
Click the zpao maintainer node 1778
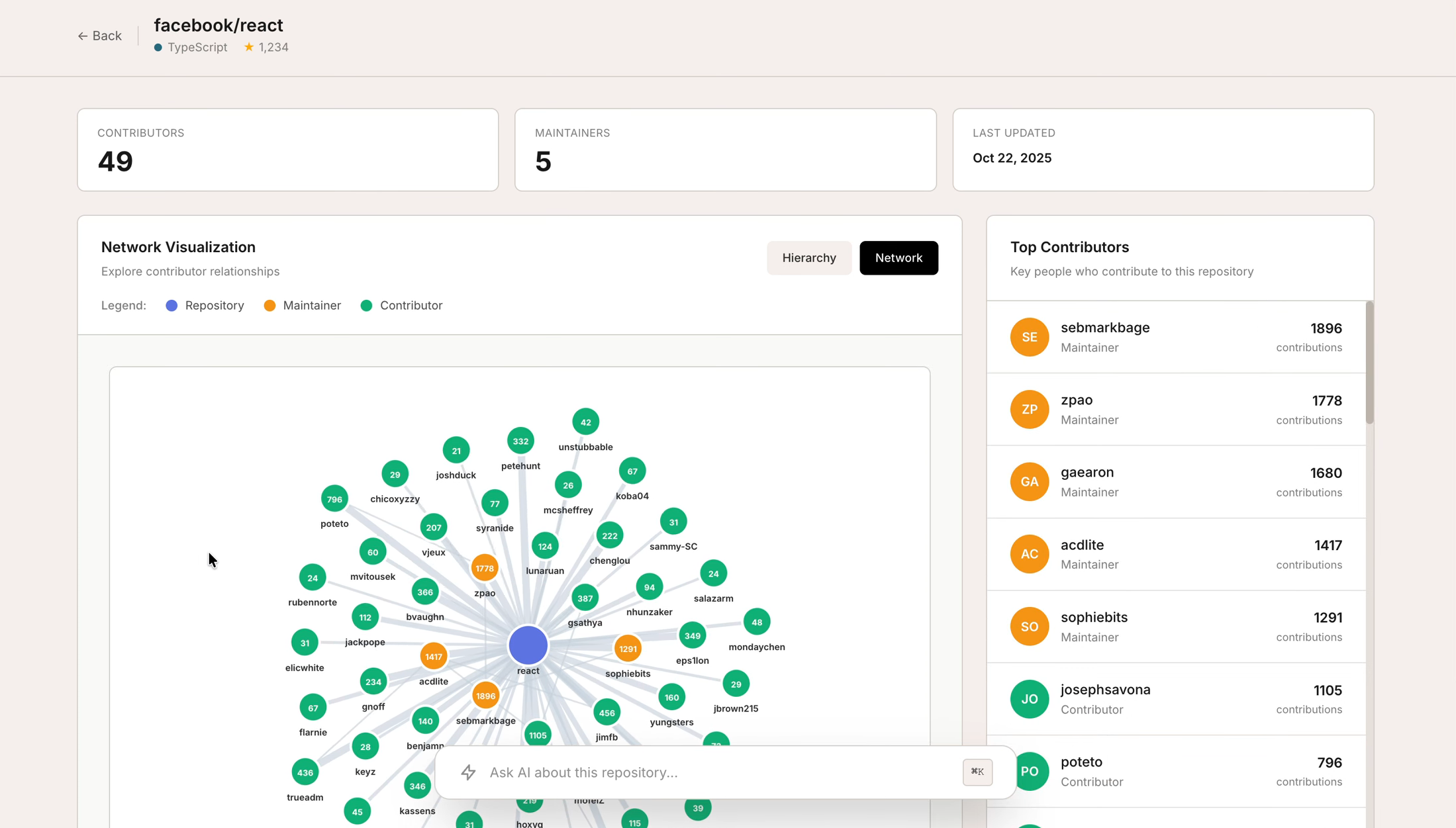coord(484,568)
